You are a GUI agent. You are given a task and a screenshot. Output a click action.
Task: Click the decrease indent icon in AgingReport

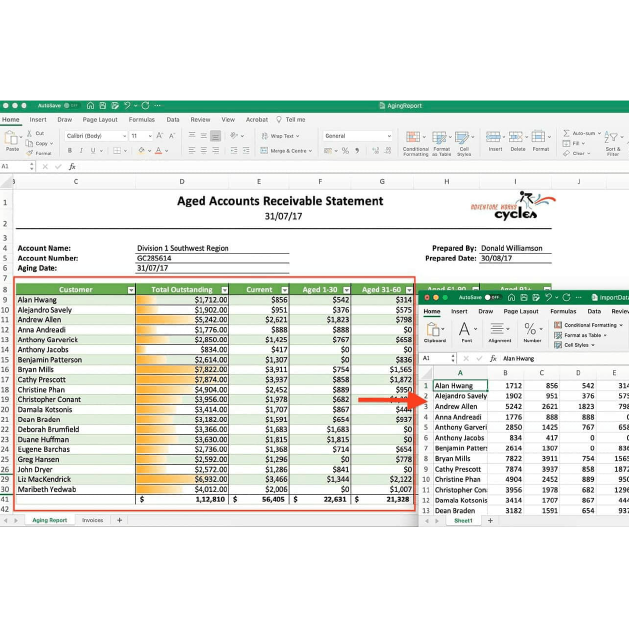[234, 150]
